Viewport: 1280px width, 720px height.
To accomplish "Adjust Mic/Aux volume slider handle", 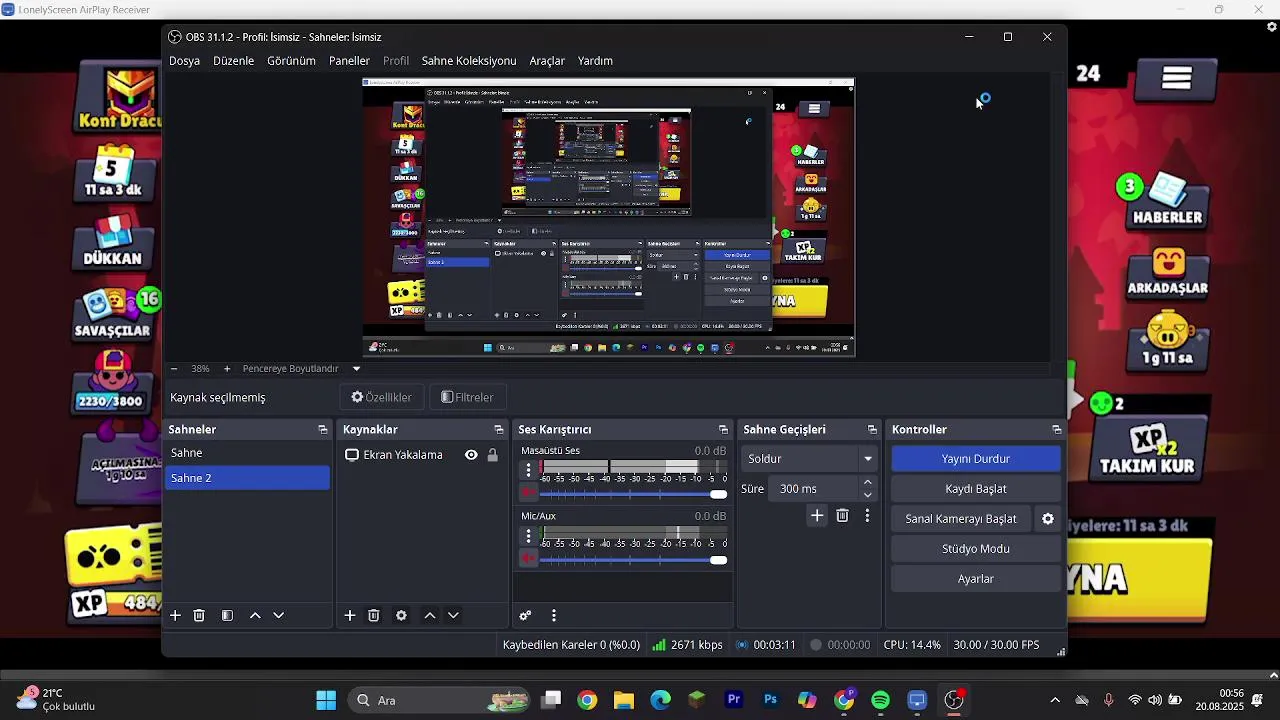I will pyautogui.click(x=718, y=560).
